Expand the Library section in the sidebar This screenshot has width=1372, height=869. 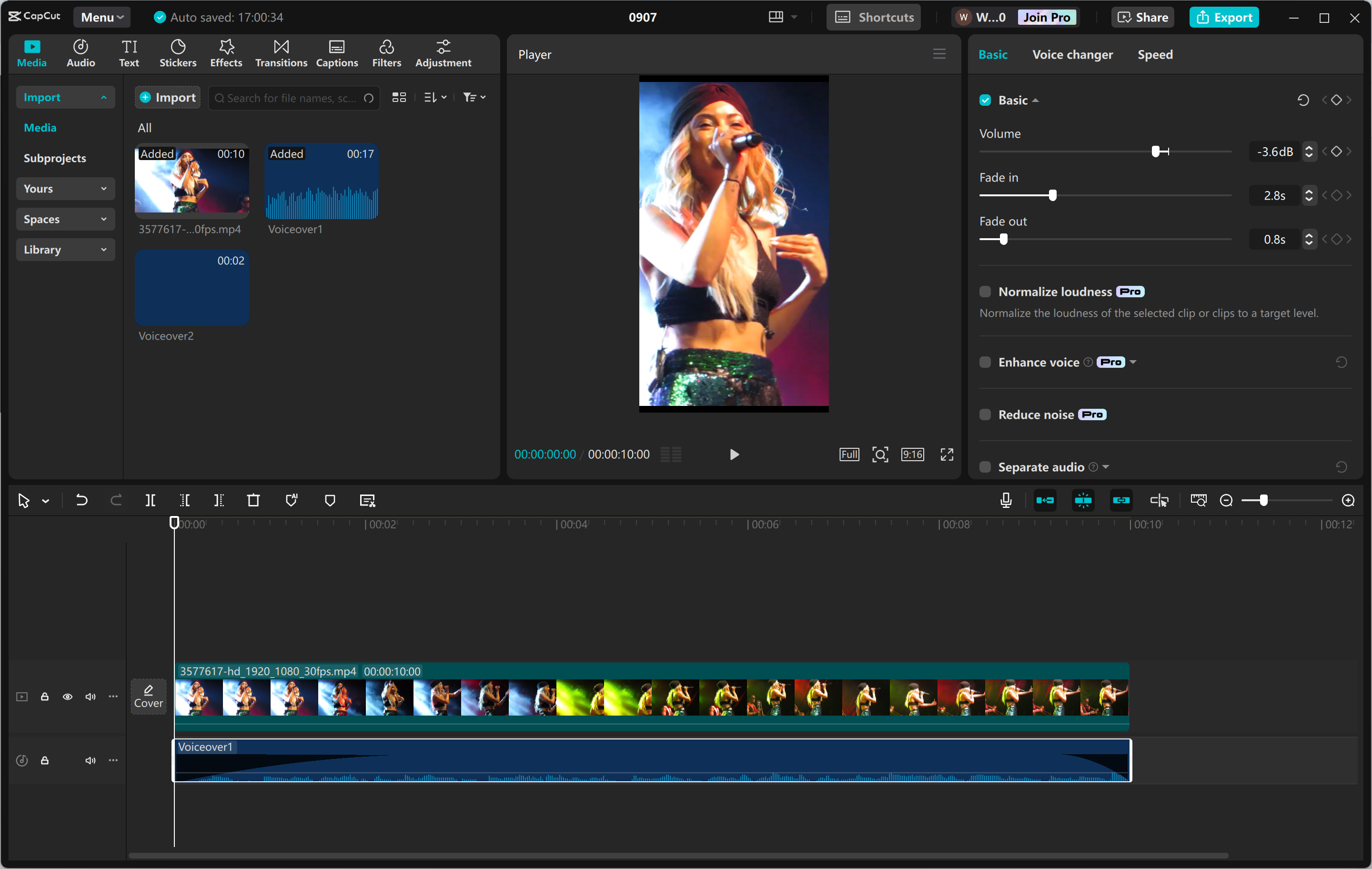coord(65,249)
